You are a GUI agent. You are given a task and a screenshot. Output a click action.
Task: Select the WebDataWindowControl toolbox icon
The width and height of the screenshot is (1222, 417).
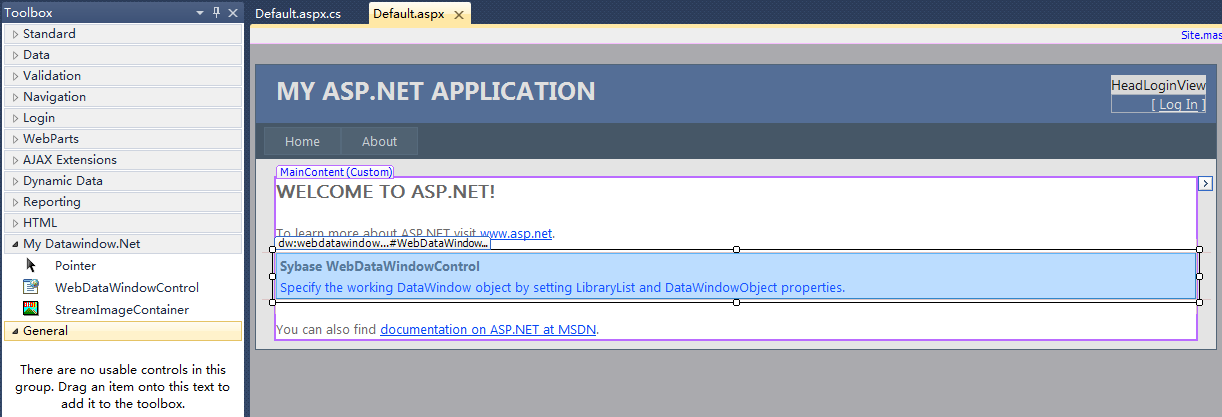point(31,287)
